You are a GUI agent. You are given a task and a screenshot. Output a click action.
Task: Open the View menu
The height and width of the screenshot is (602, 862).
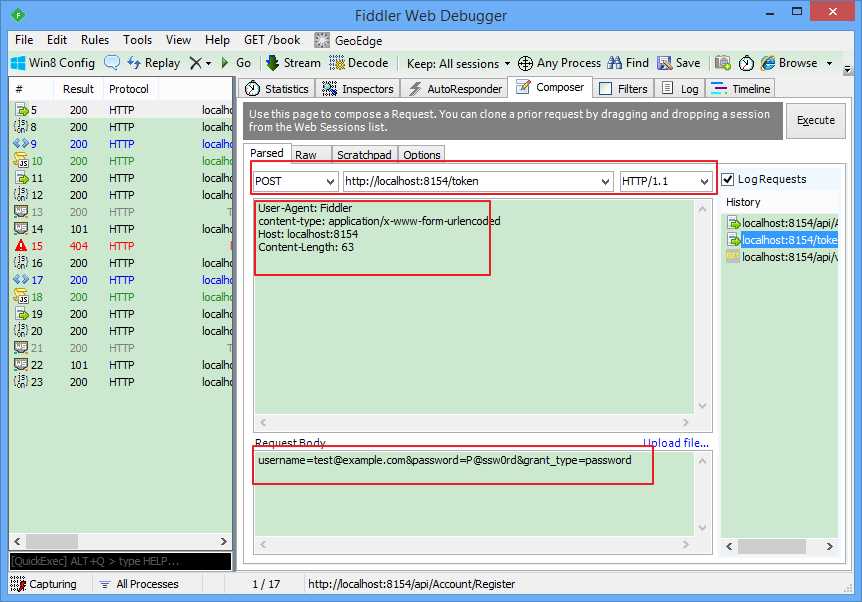pyautogui.click(x=178, y=40)
